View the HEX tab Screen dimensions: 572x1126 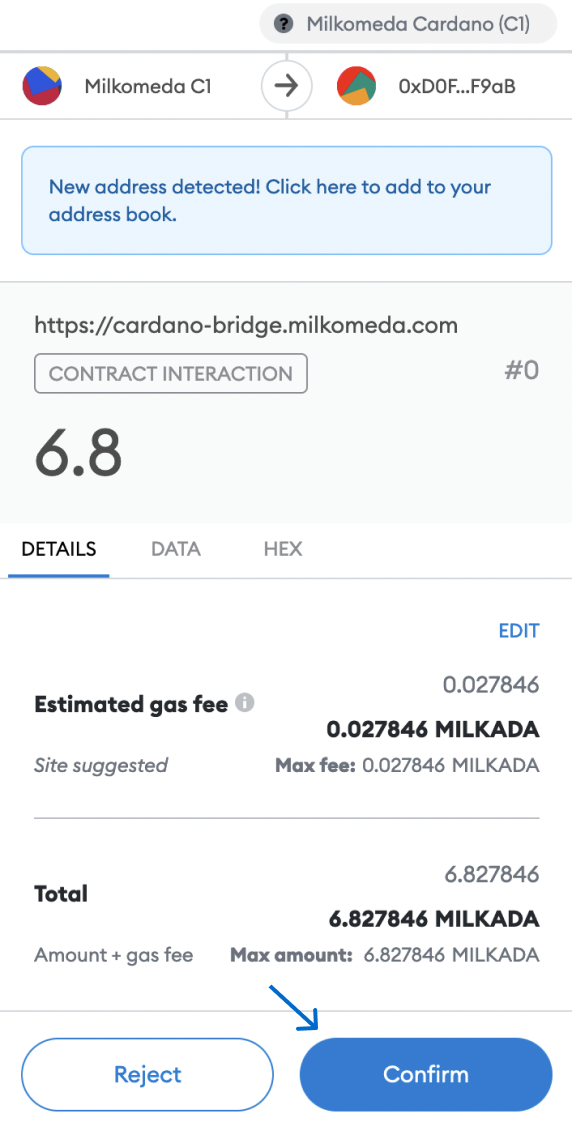[283, 549]
